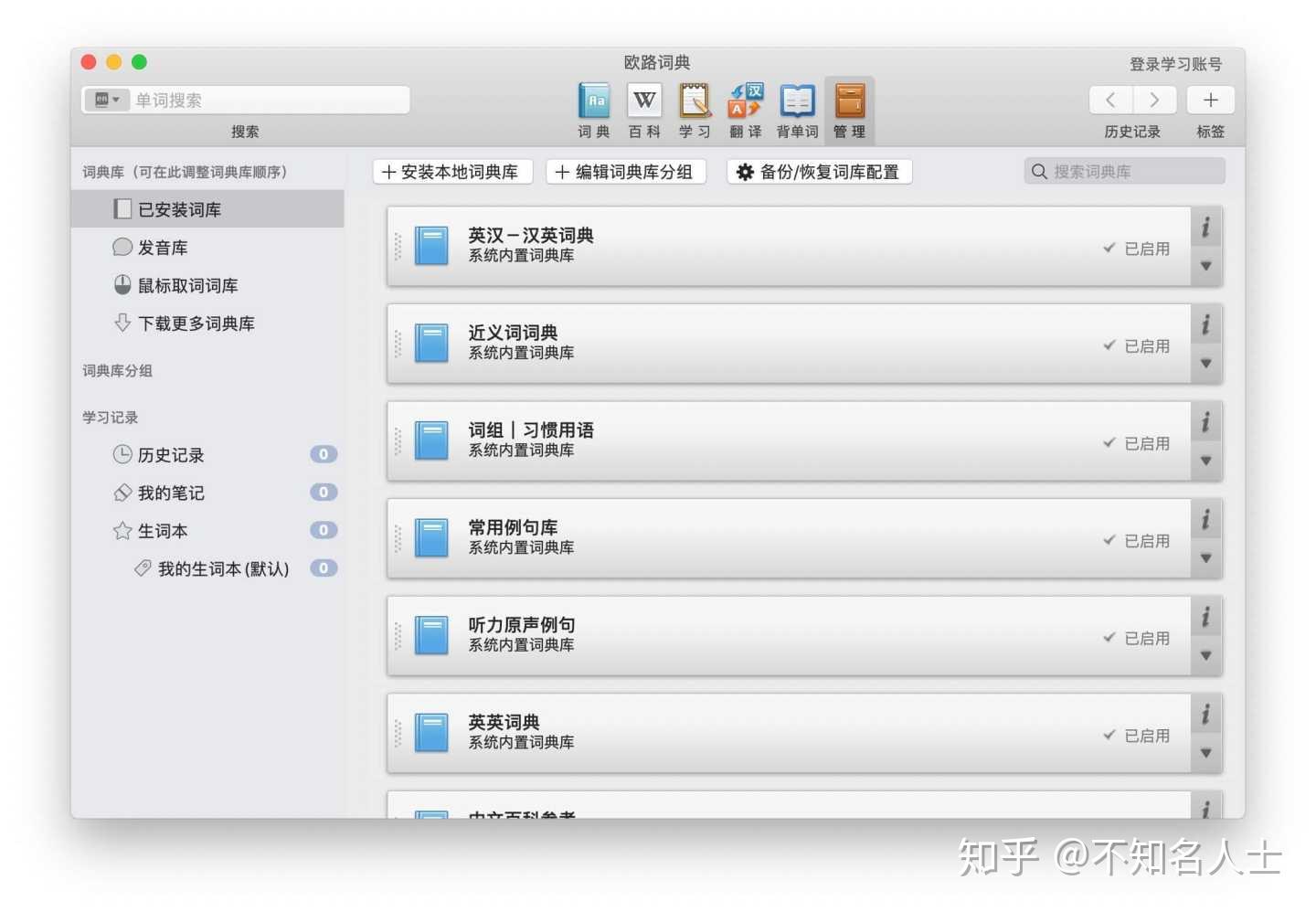
Task: Open the 学习 (Study) notes panel
Action: pos(695,108)
